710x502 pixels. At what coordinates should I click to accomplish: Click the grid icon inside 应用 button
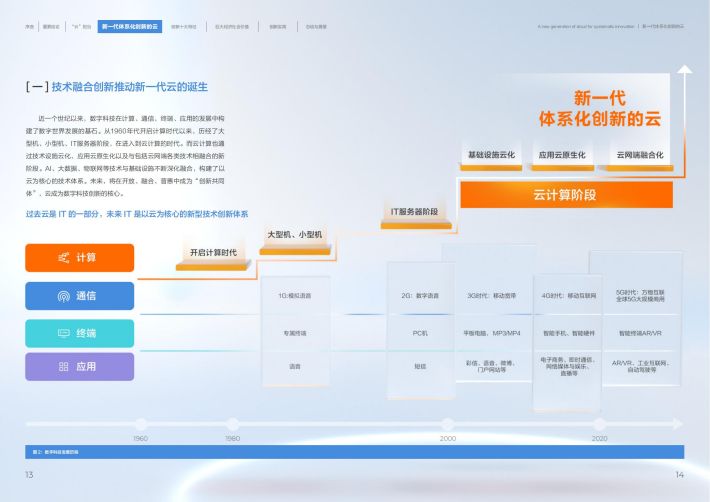click(x=64, y=367)
